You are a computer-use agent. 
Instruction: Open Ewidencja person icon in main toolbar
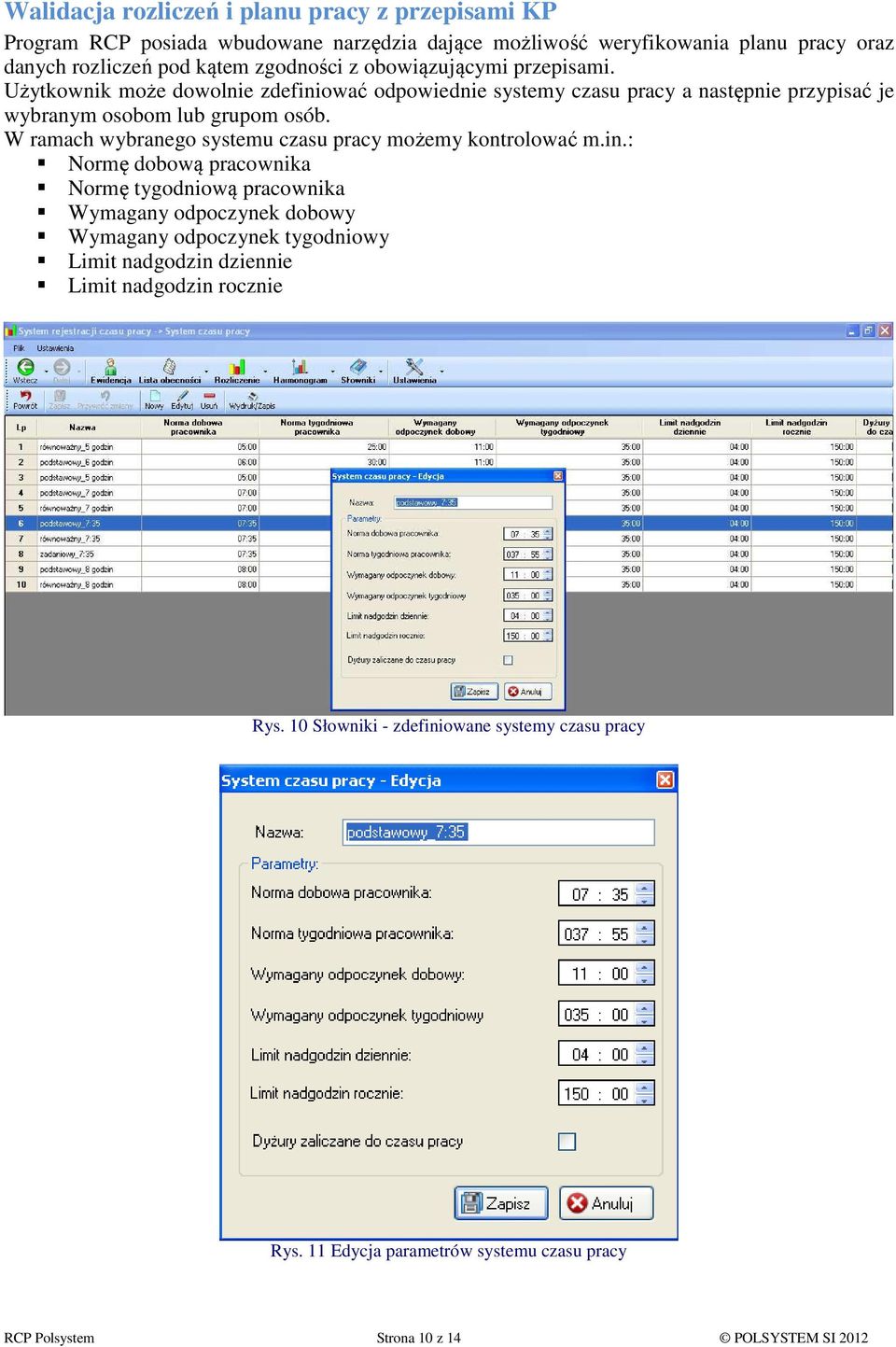click(110, 366)
